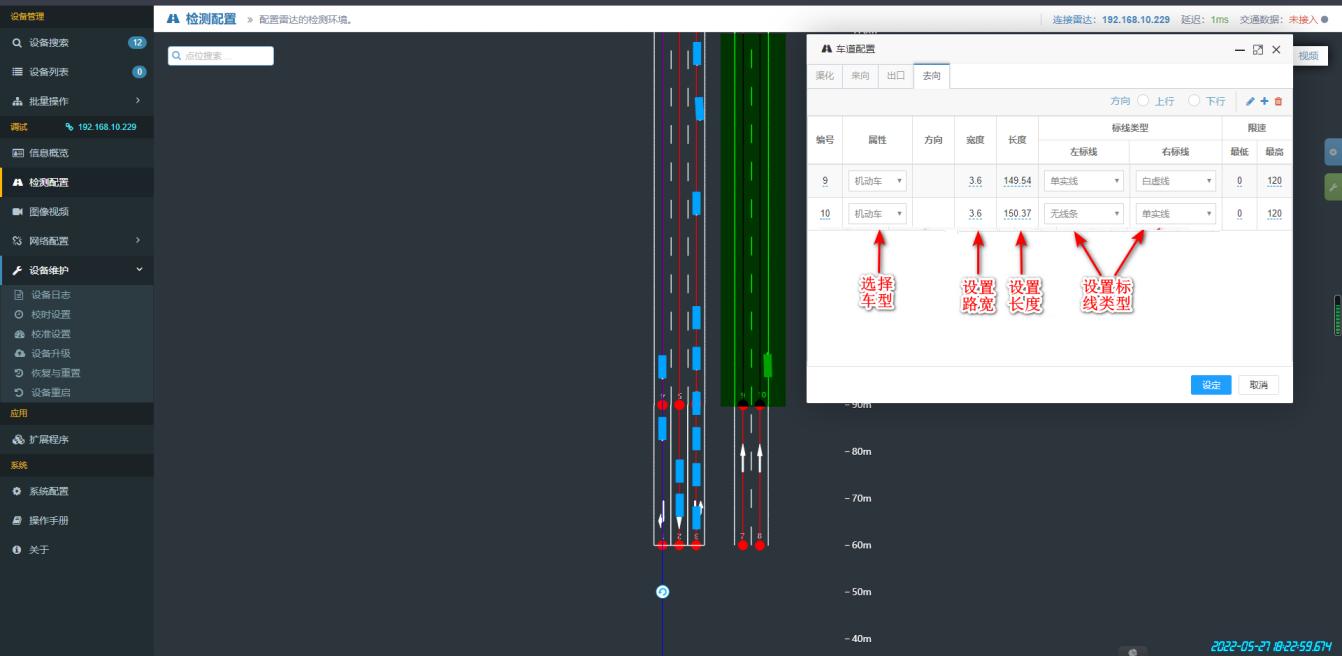Open 左标线 dropdown for lane 10
This screenshot has height=656, width=1342.
pos(1084,214)
